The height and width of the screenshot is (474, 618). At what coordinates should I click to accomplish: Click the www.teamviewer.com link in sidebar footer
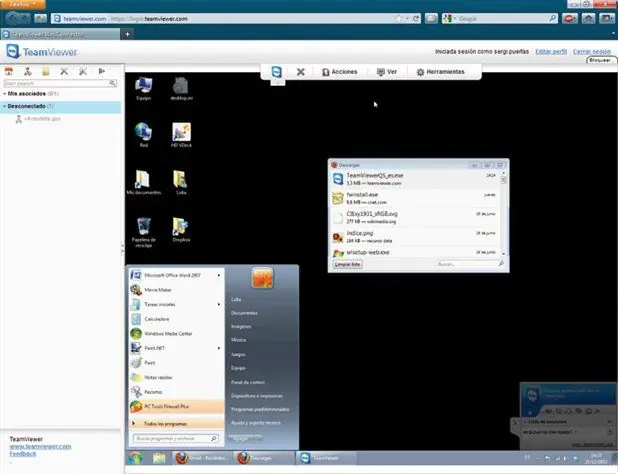pos(40,446)
